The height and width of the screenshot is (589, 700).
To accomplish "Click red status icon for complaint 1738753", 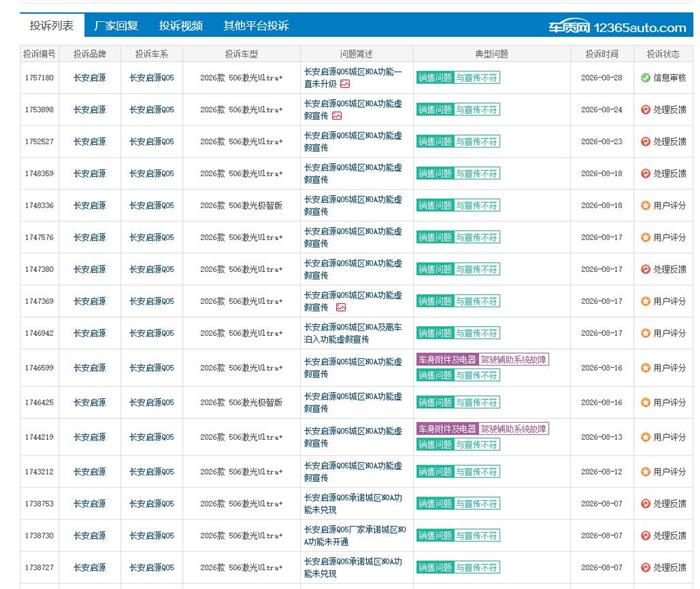I will click(x=645, y=504).
